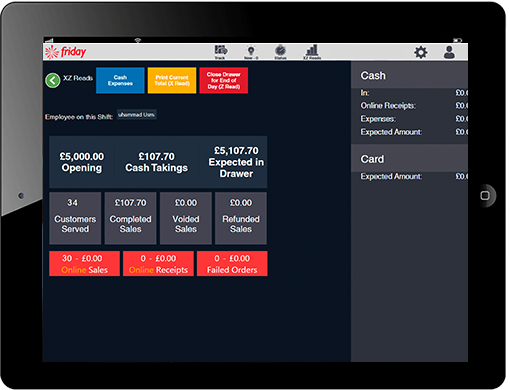This screenshot has height=390, width=510.
Task: Open the New orders lightbulb icon
Action: click(x=251, y=52)
